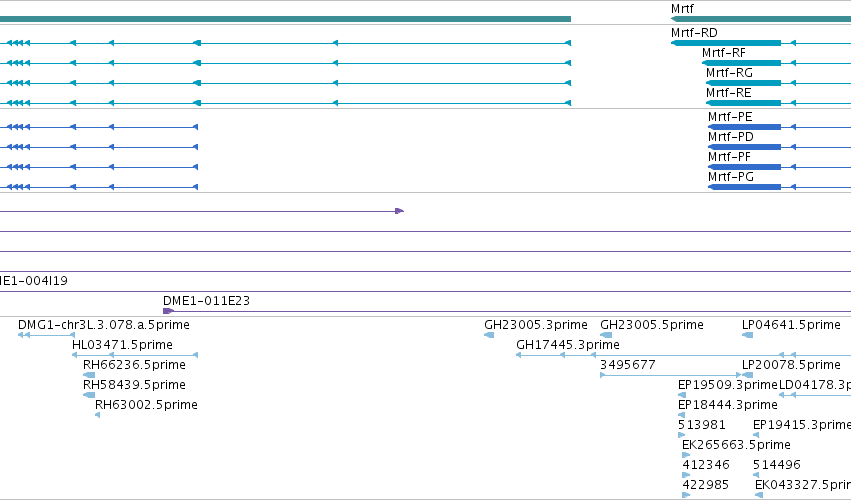
Task: Click the GH23005.5prime blue feature block
Action: pyautogui.click(x=606, y=335)
